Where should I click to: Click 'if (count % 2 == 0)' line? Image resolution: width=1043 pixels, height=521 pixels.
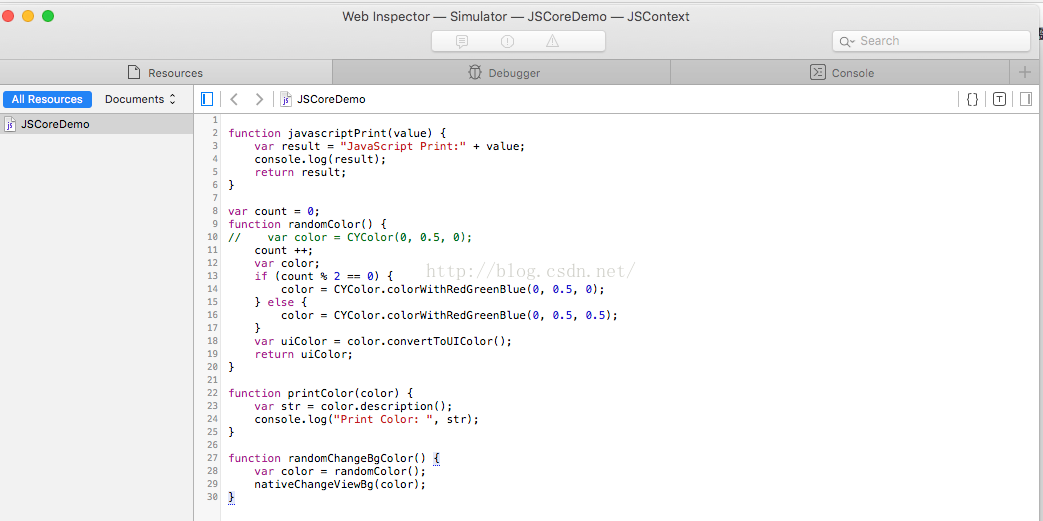click(x=324, y=276)
